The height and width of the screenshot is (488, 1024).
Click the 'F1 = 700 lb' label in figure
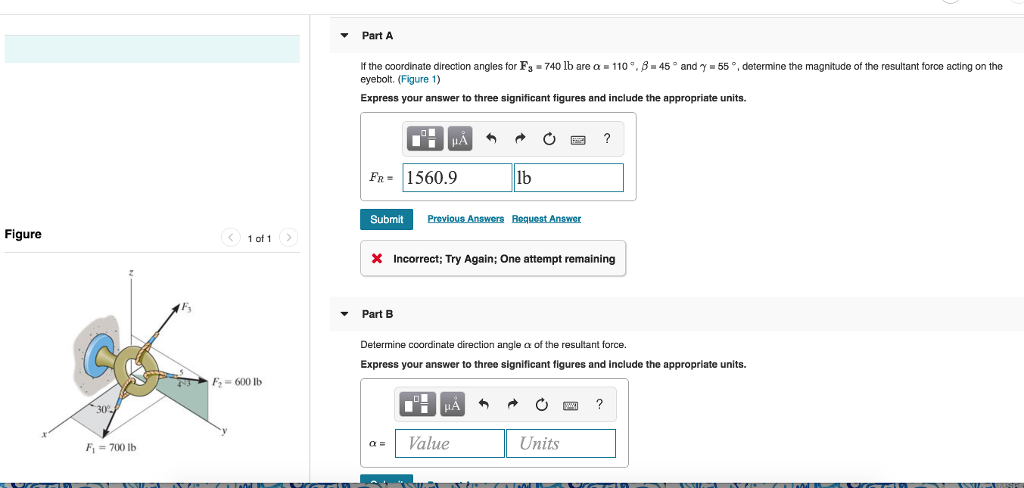tap(111, 447)
